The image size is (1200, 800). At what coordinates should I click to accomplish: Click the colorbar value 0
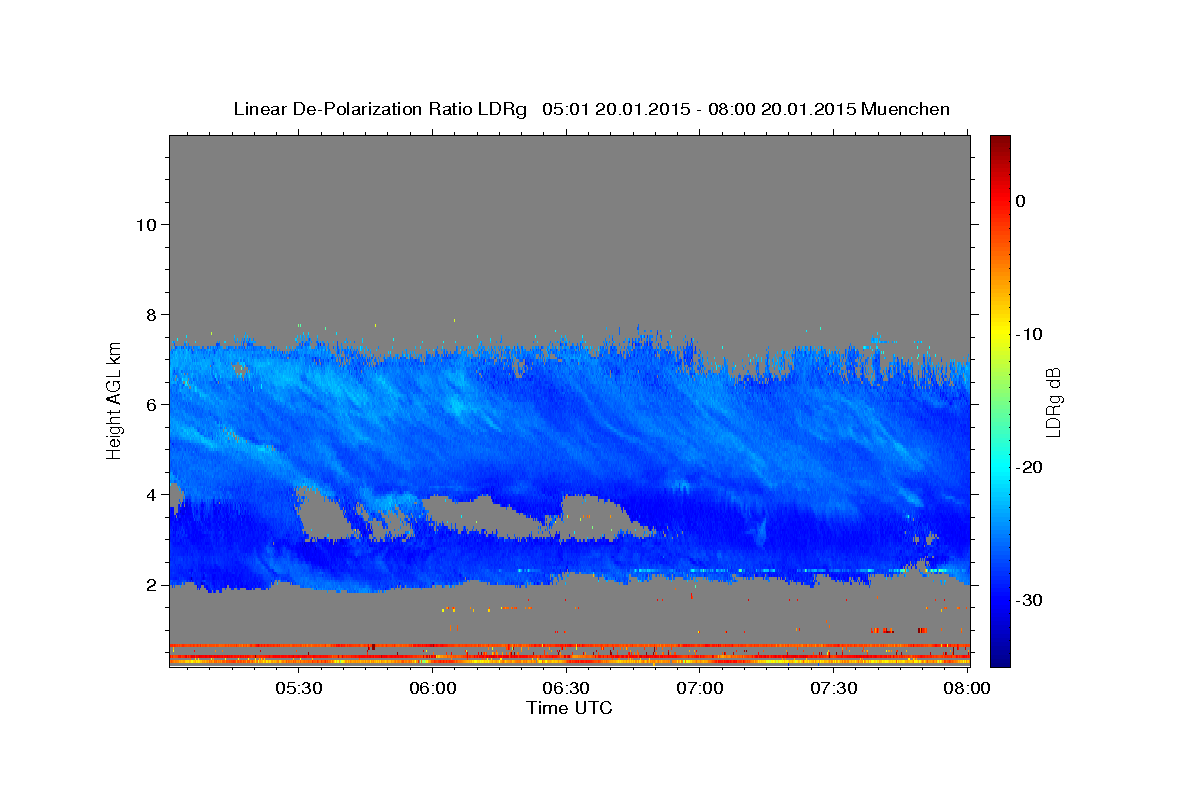[x=1020, y=201]
